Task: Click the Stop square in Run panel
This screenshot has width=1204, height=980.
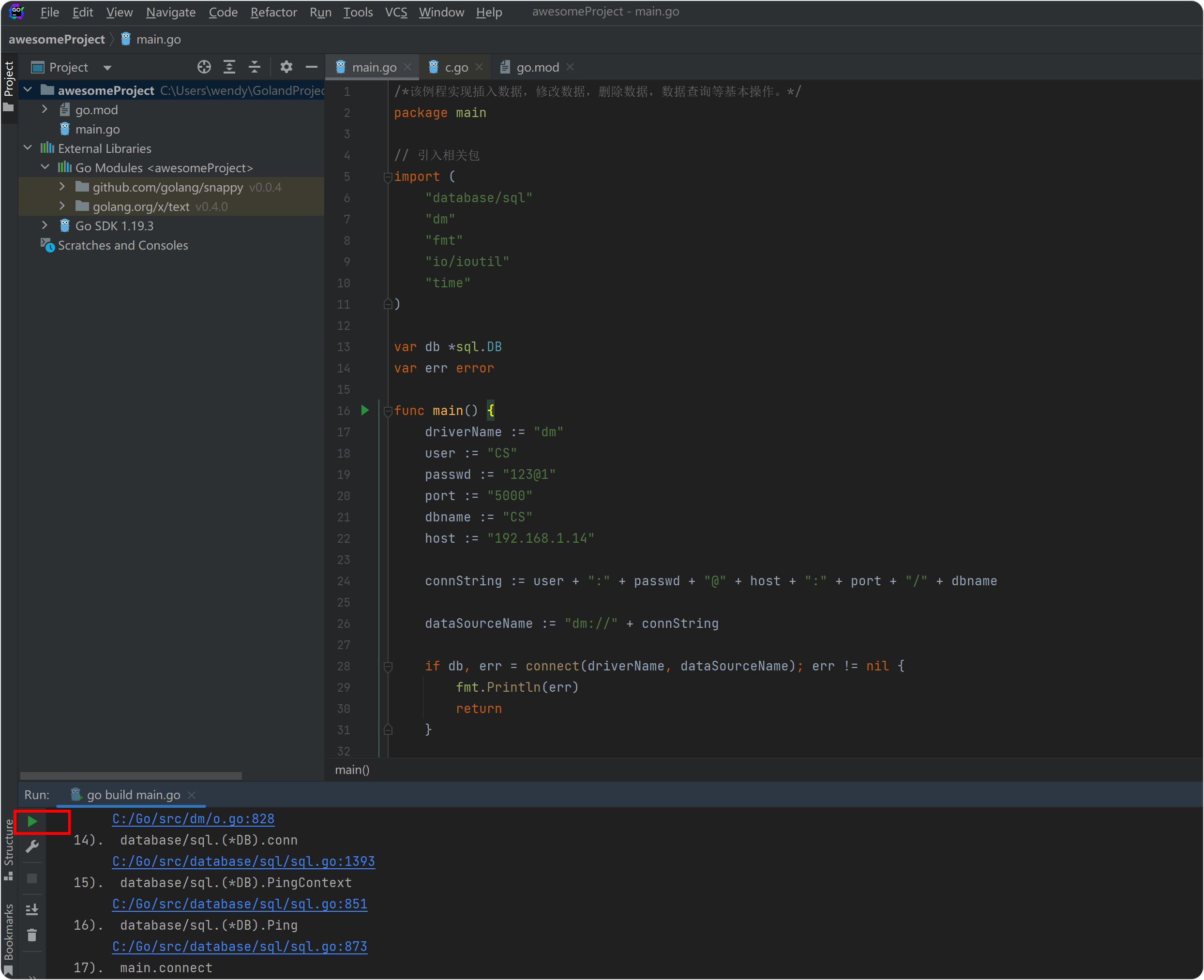Action: point(32,878)
